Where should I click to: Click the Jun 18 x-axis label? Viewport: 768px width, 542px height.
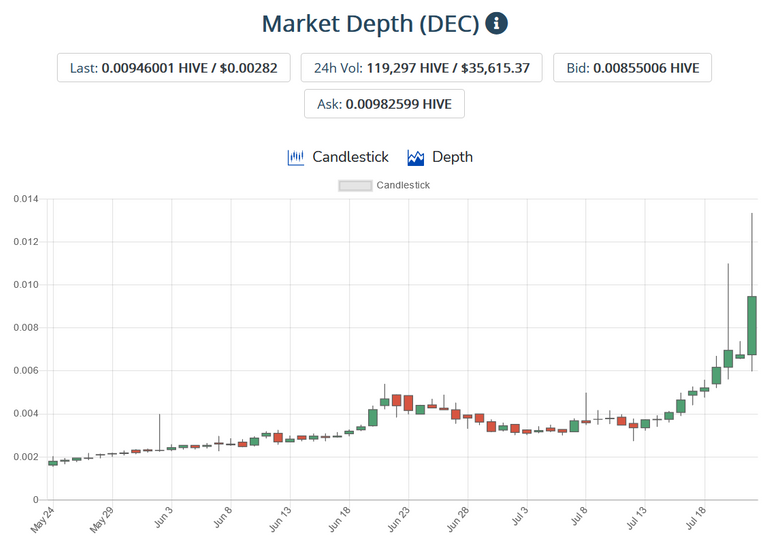pyautogui.click(x=339, y=519)
